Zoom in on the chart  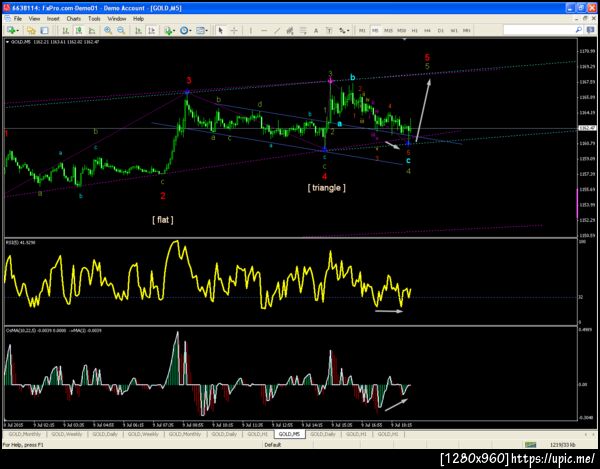tap(108, 31)
